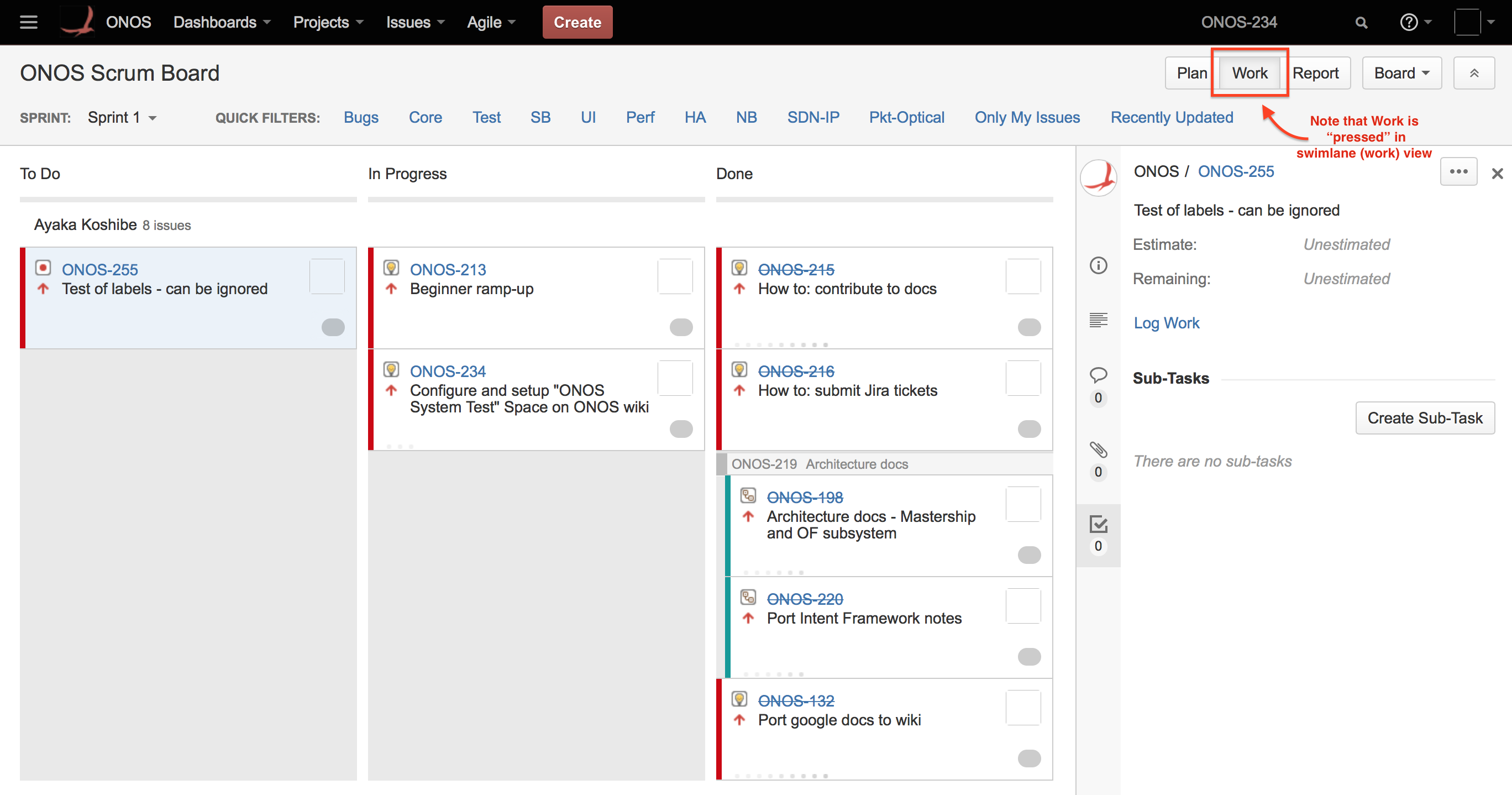The height and width of the screenshot is (795, 1512).
Task: Show the comments speech bubble icon
Action: pyautogui.click(x=1098, y=375)
